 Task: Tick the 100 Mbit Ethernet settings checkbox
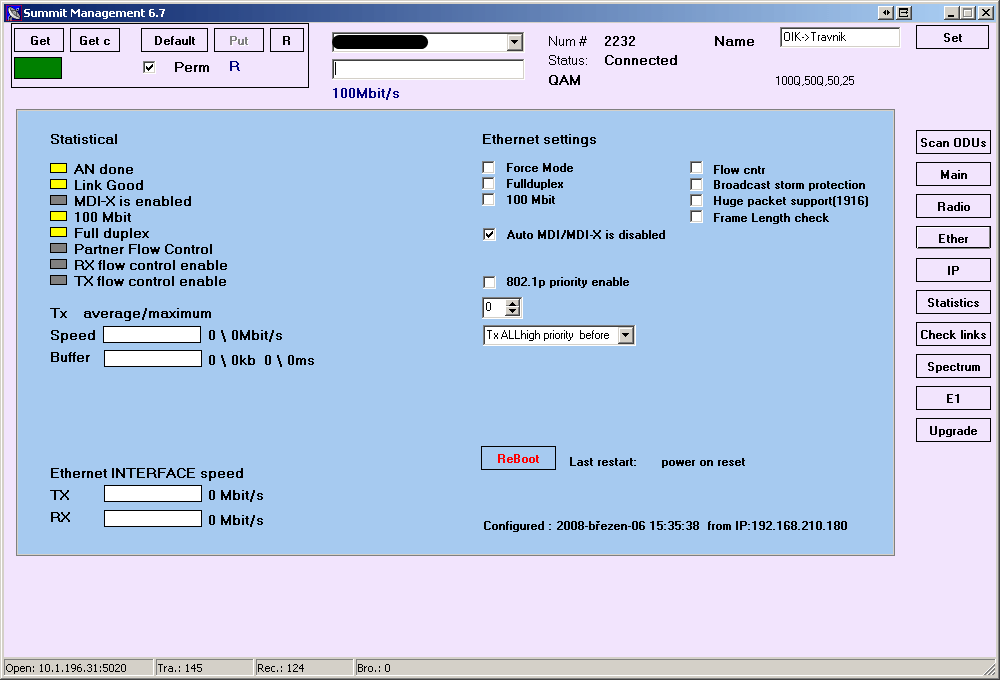[x=489, y=200]
